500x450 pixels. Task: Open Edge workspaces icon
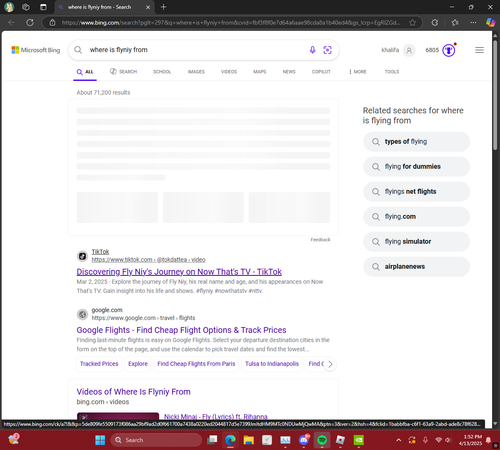coord(26,7)
